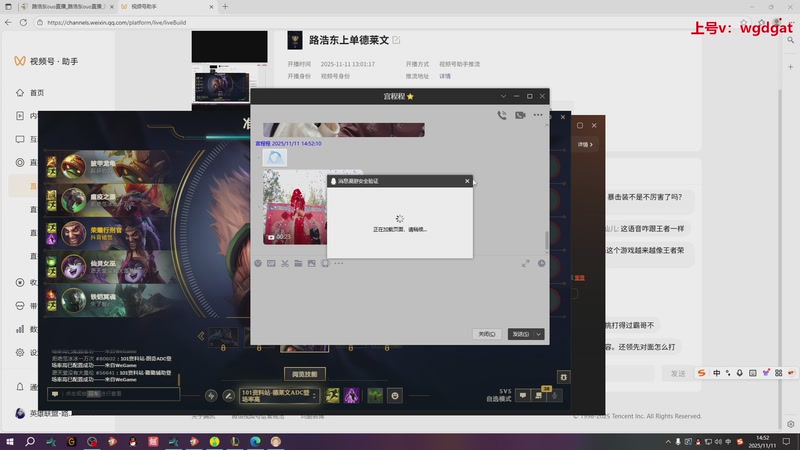Select the teammate with 铁铠冥魂 champion
This screenshot has height=450, width=800.
(112, 300)
